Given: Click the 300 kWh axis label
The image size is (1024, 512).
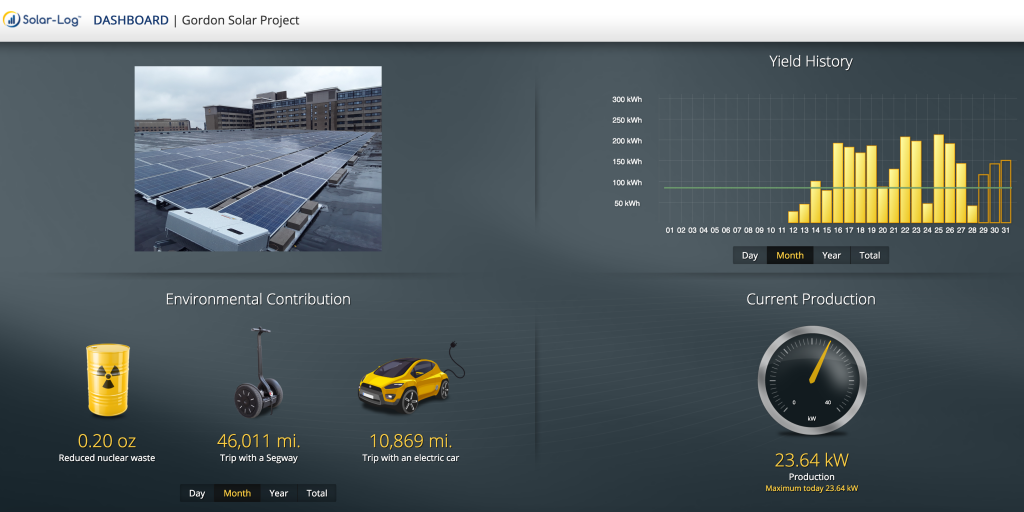Looking at the screenshot, I should (627, 99).
